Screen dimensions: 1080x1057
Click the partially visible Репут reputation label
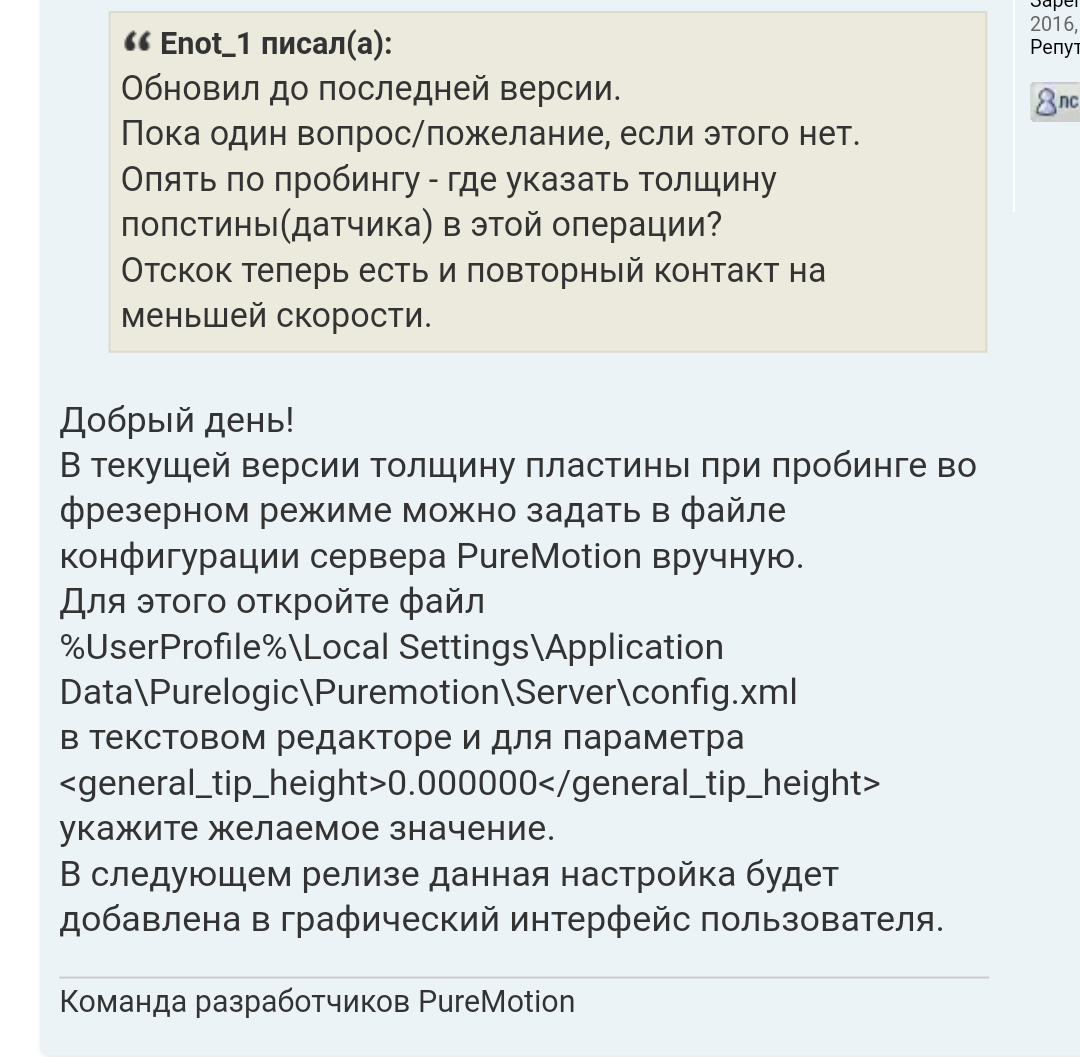[x=1054, y=47]
